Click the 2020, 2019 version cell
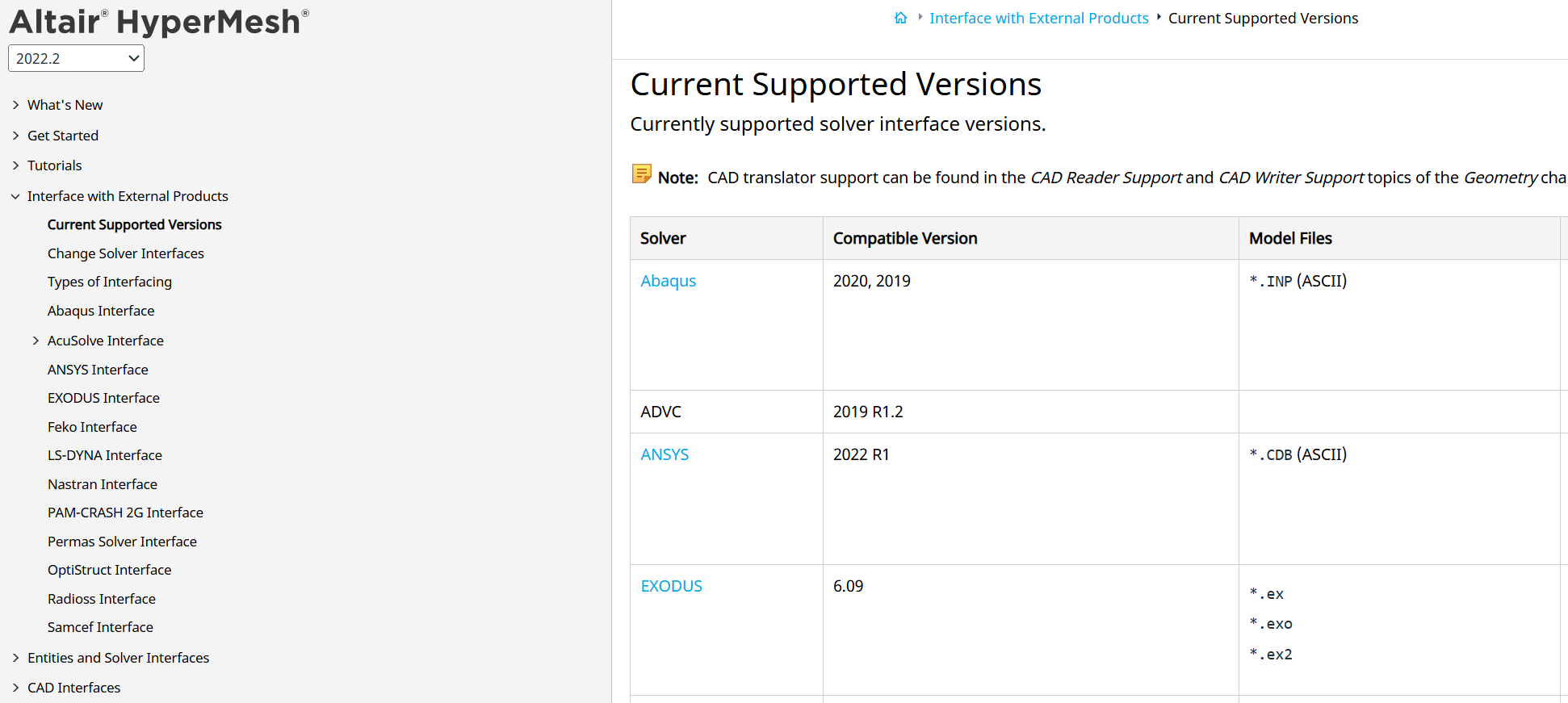 1031,325
